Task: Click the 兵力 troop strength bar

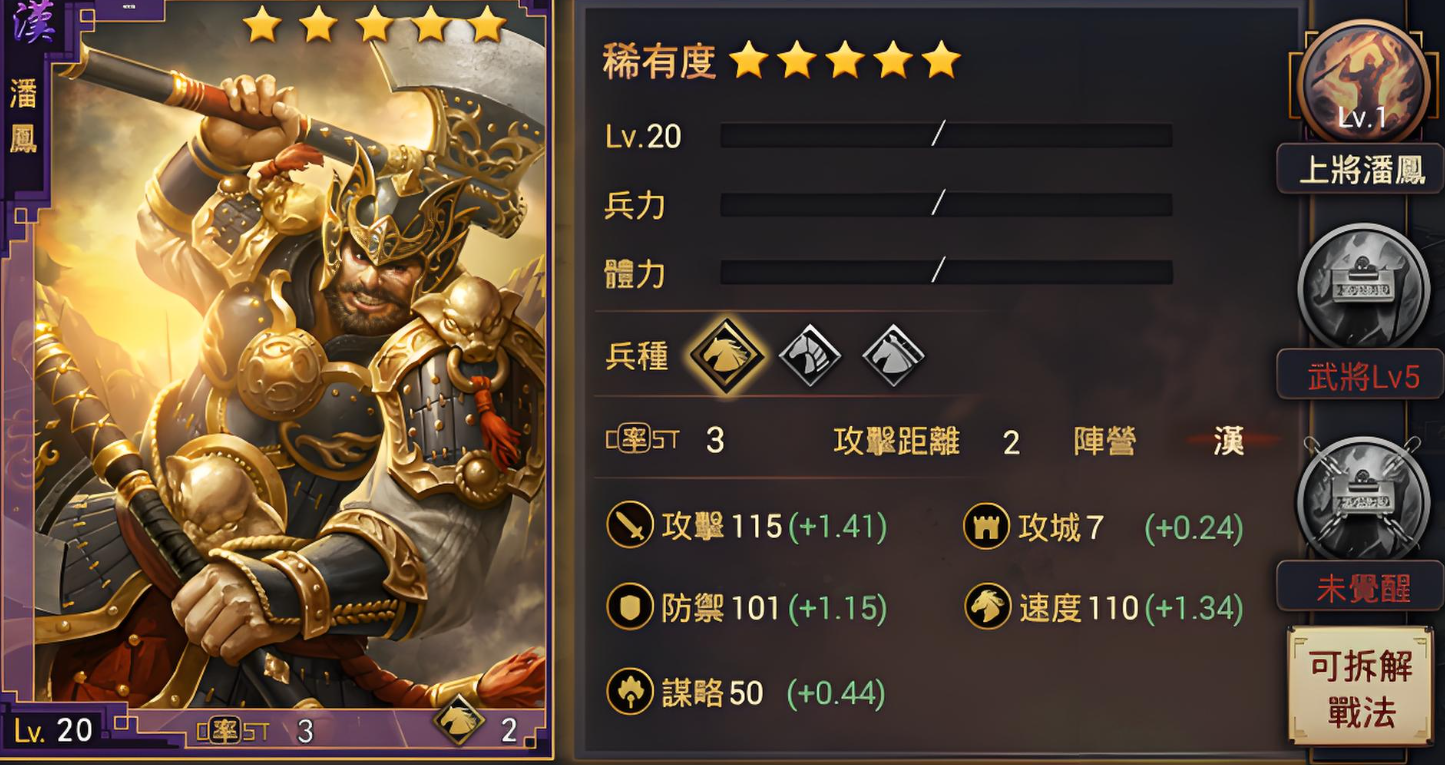Action: click(946, 204)
